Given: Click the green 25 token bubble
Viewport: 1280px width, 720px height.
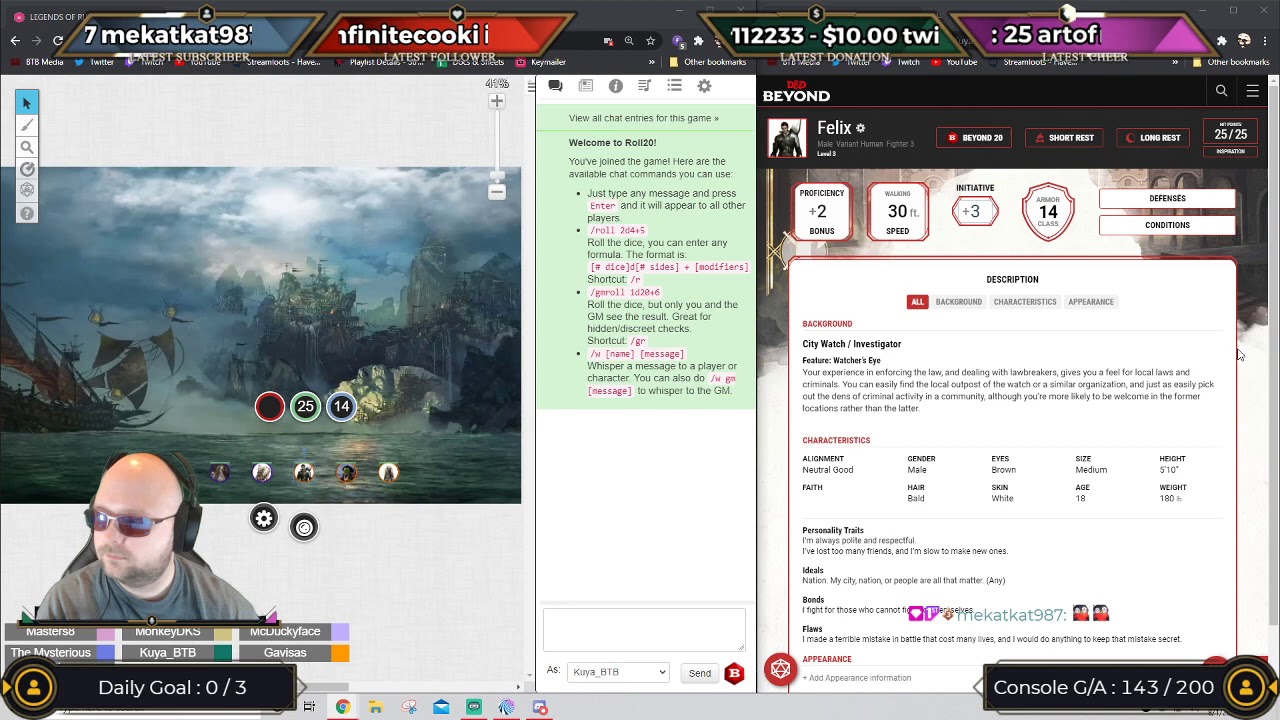Looking at the screenshot, I should (x=306, y=407).
